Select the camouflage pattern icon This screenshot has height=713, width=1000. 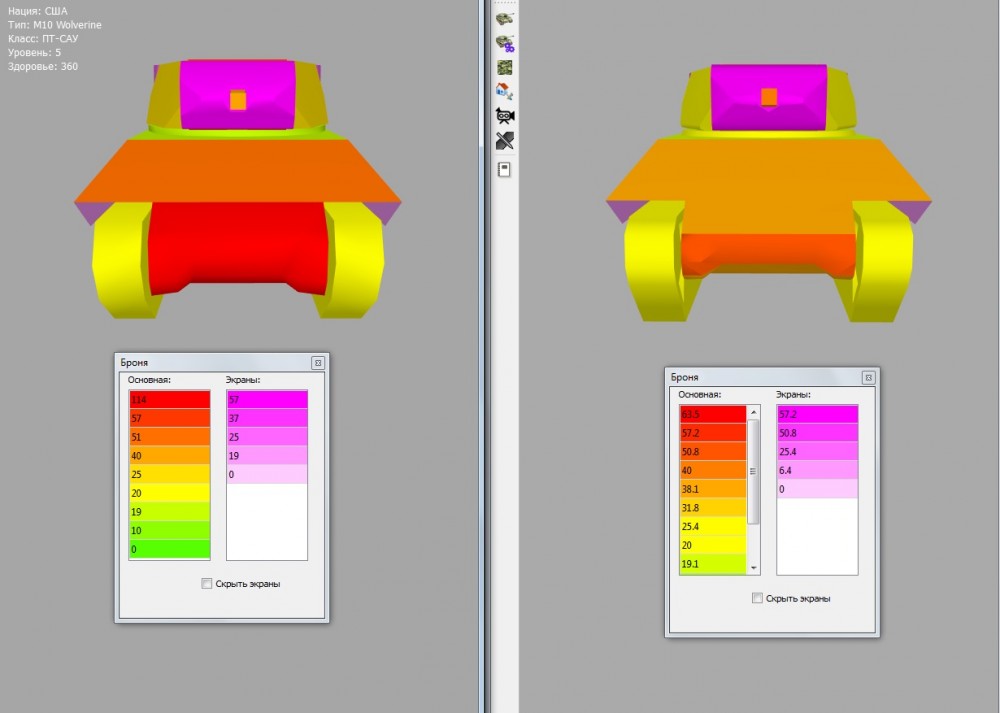[x=505, y=67]
